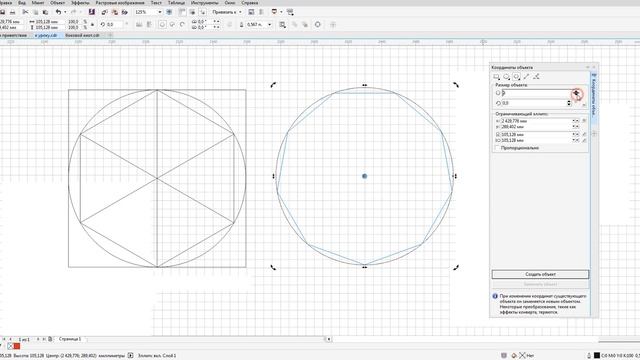Open the Tools menu

[x=204, y=2]
